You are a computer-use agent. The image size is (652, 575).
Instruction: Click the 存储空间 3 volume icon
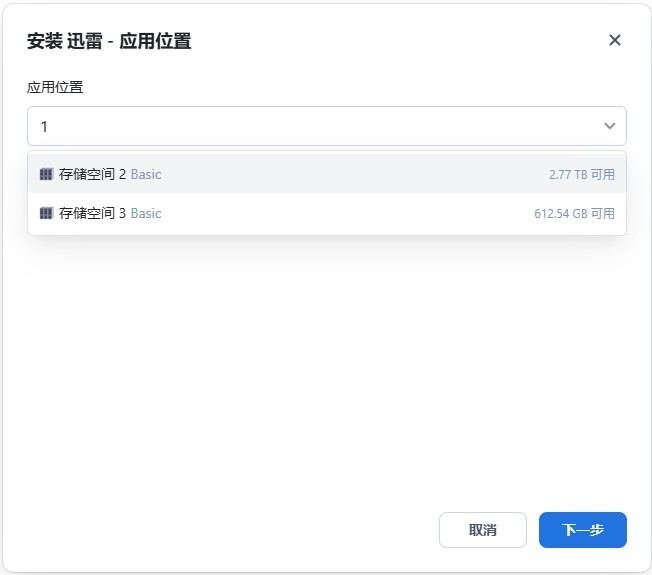(46, 213)
